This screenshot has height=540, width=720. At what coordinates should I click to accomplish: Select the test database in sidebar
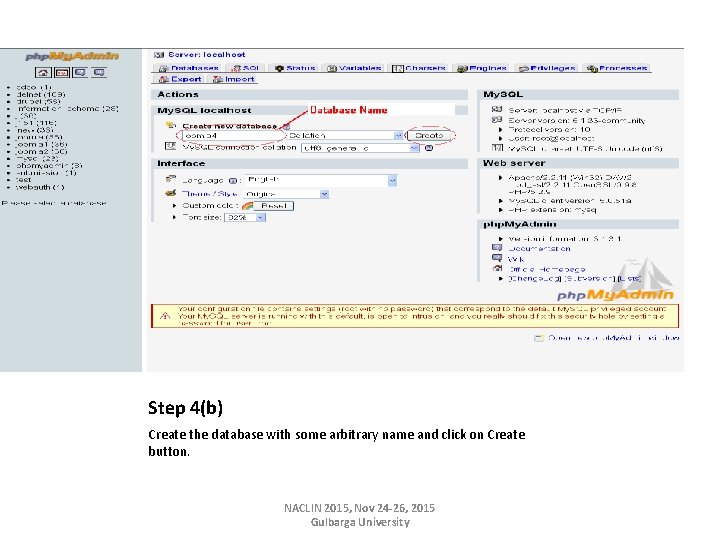(23, 180)
